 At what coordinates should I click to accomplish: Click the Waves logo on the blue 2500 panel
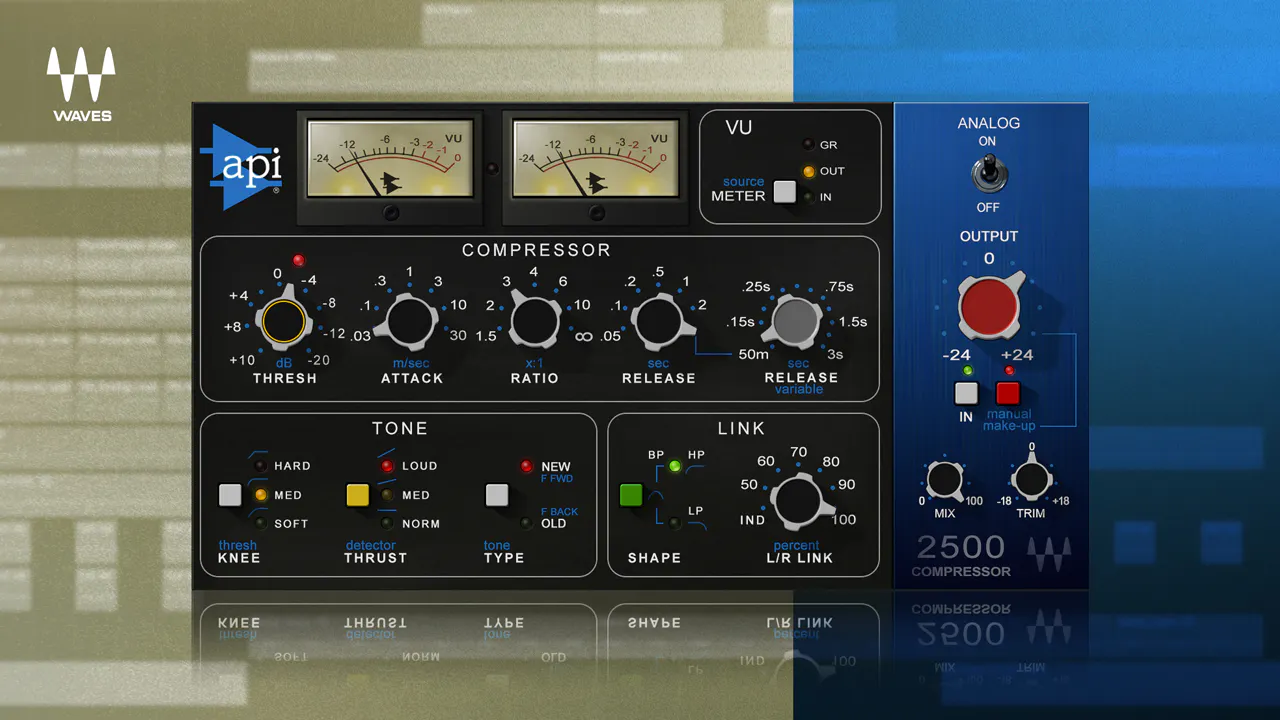click(x=1047, y=552)
